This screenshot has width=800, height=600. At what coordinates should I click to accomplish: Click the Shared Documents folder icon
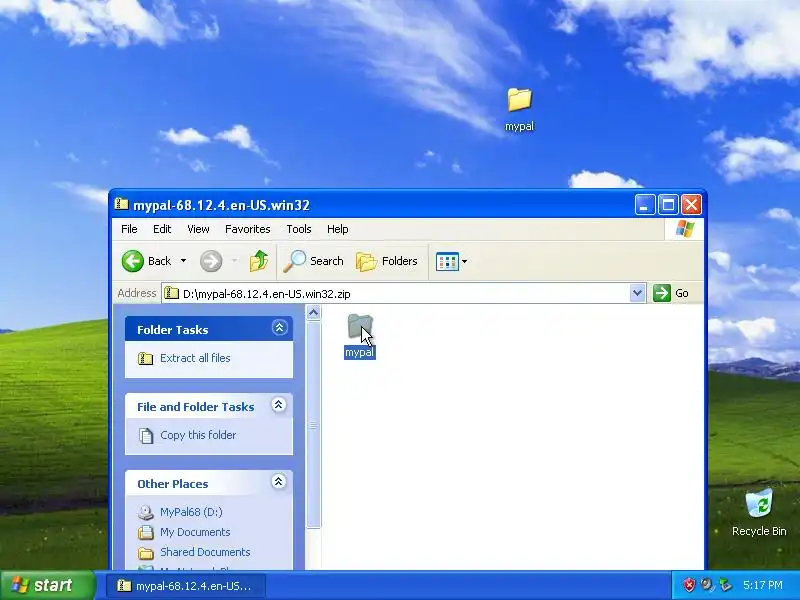click(145, 553)
